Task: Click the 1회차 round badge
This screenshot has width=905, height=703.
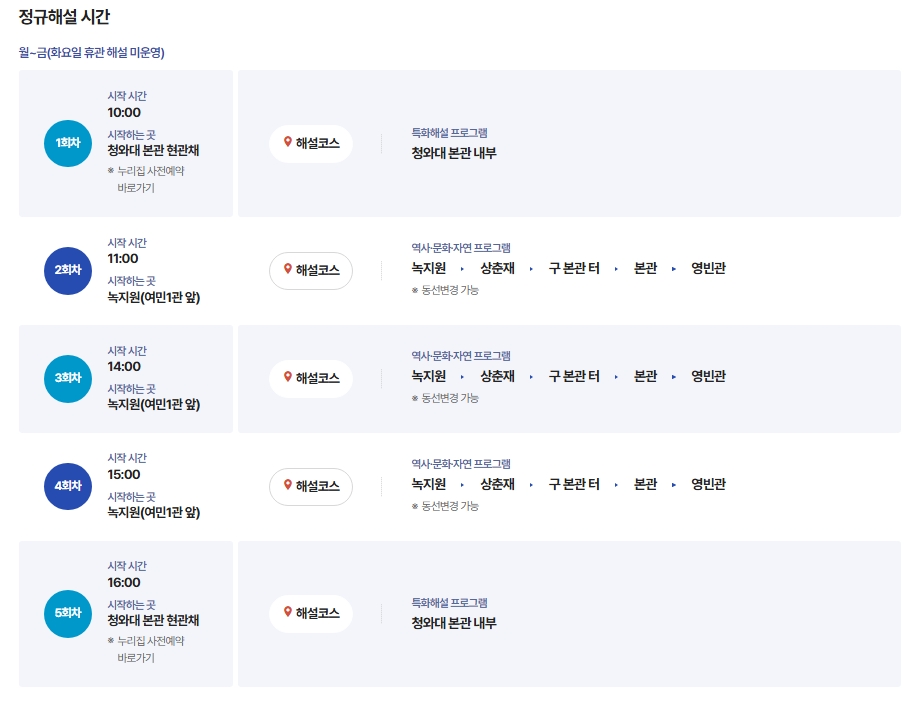Action: click(x=68, y=143)
